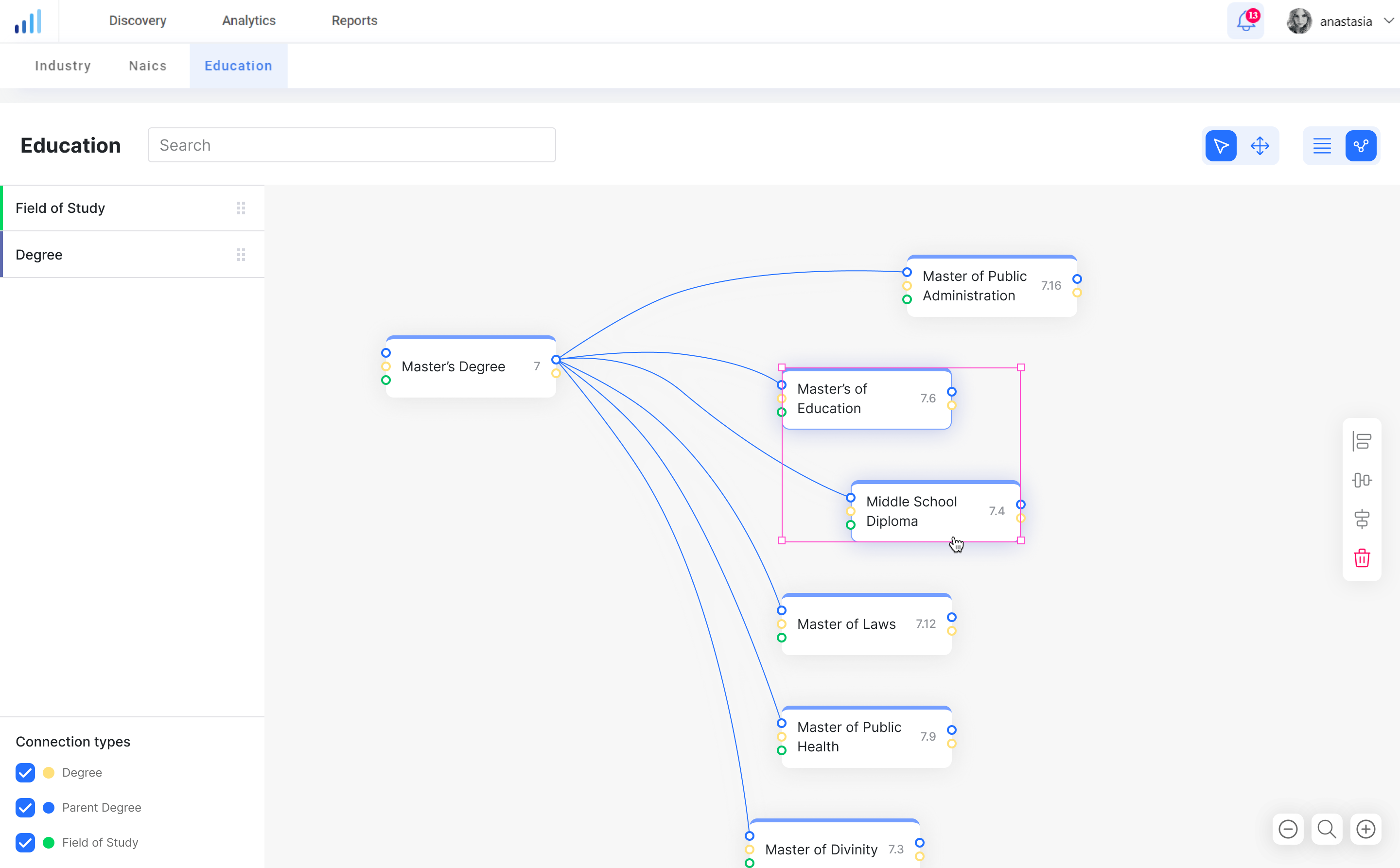Switch to the Naics tab
The width and height of the screenshot is (1400, 868).
point(148,66)
